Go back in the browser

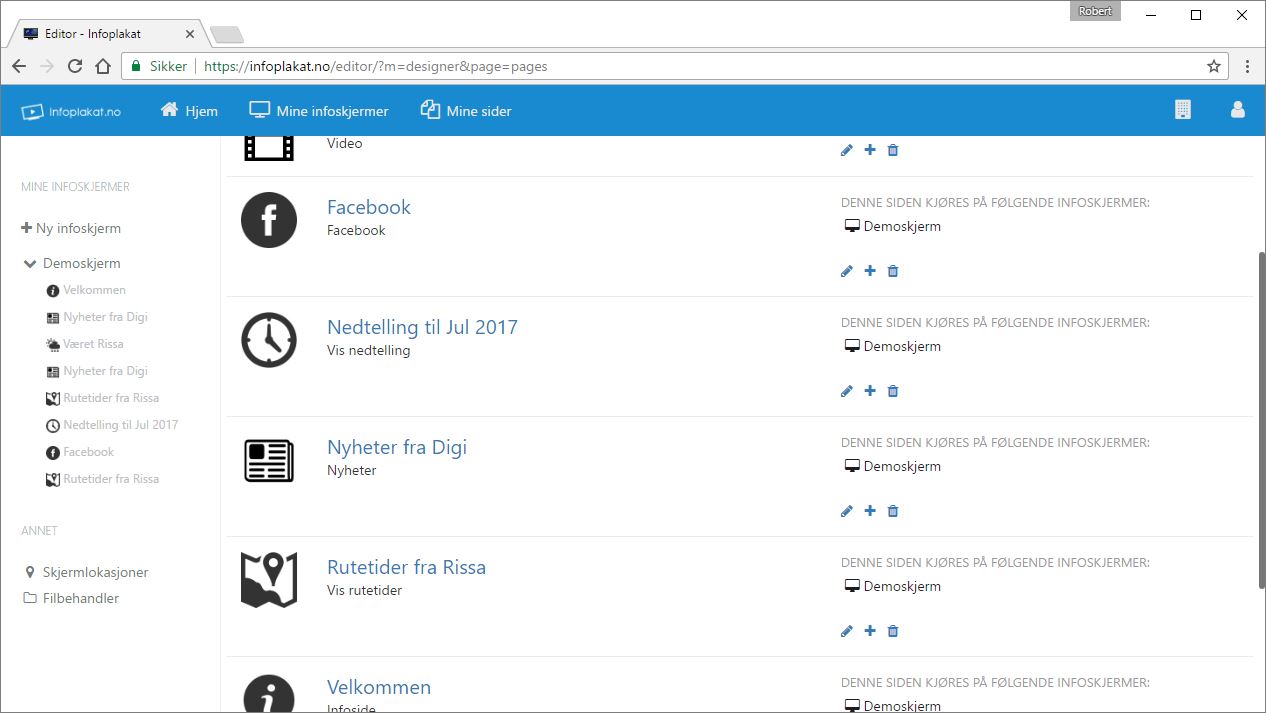click(19, 67)
